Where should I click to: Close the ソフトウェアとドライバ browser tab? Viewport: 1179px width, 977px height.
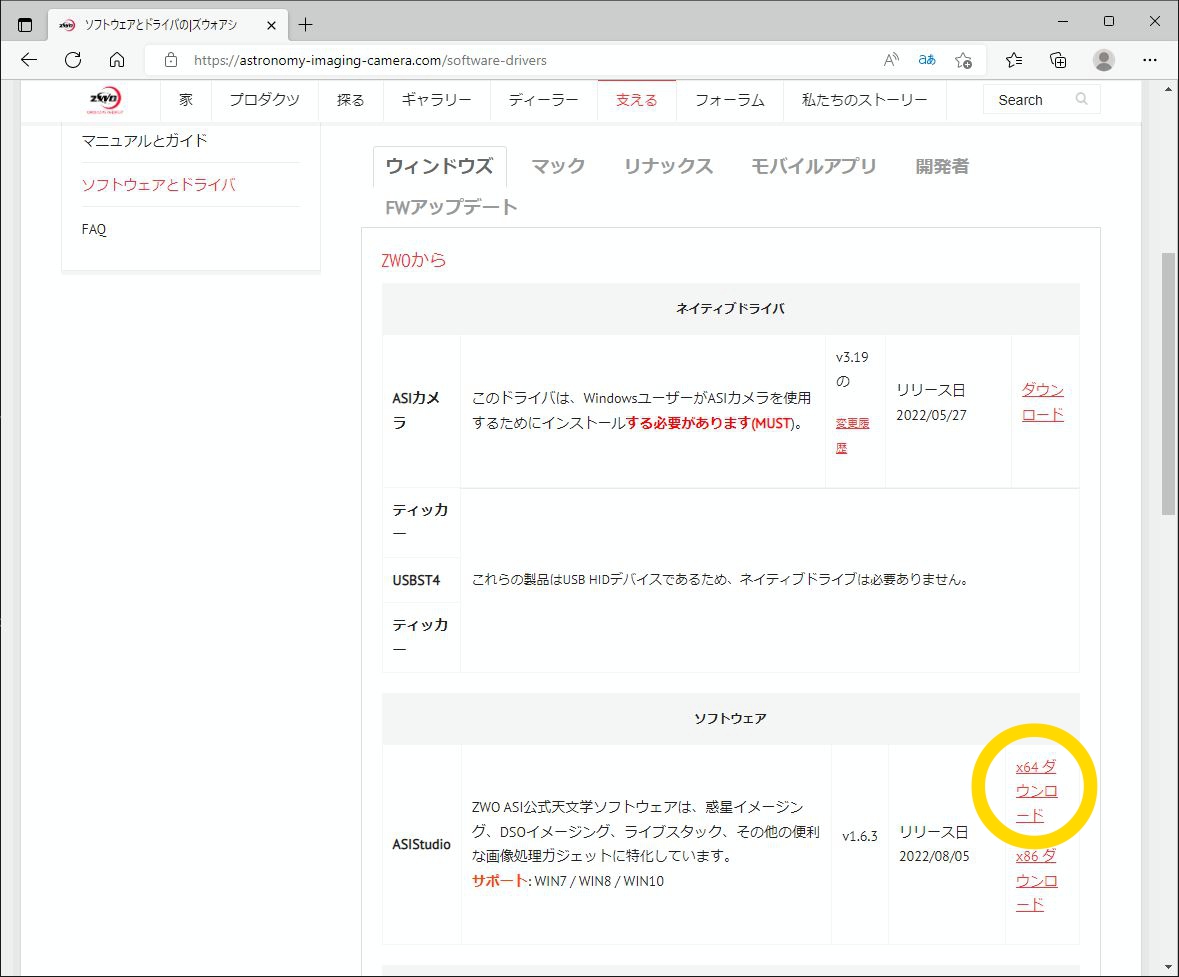[271, 25]
